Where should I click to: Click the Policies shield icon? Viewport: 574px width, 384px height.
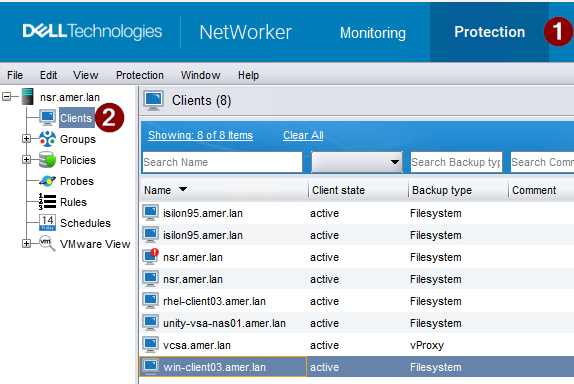point(48,160)
